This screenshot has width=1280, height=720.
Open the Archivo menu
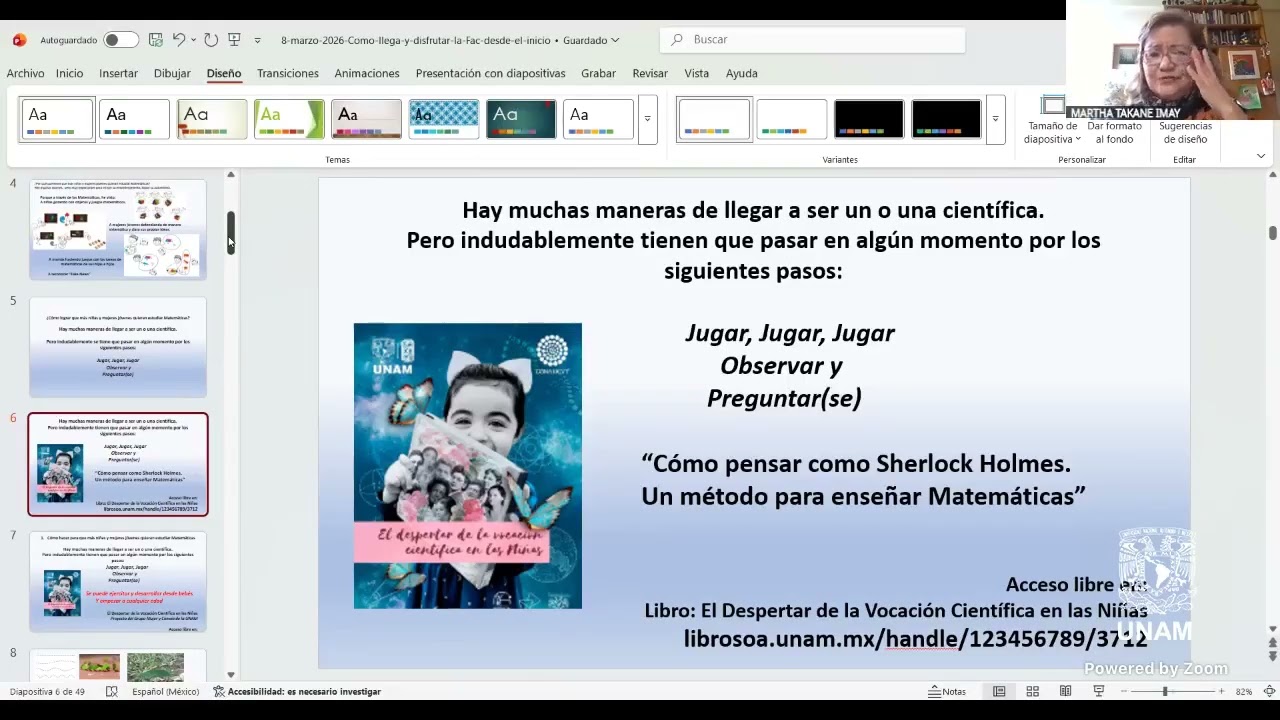pos(25,73)
